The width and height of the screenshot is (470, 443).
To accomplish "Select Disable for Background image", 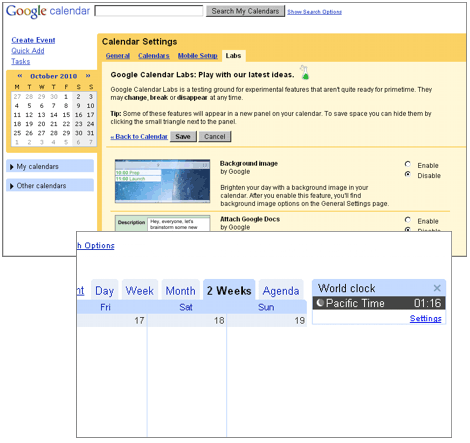I will [408, 174].
